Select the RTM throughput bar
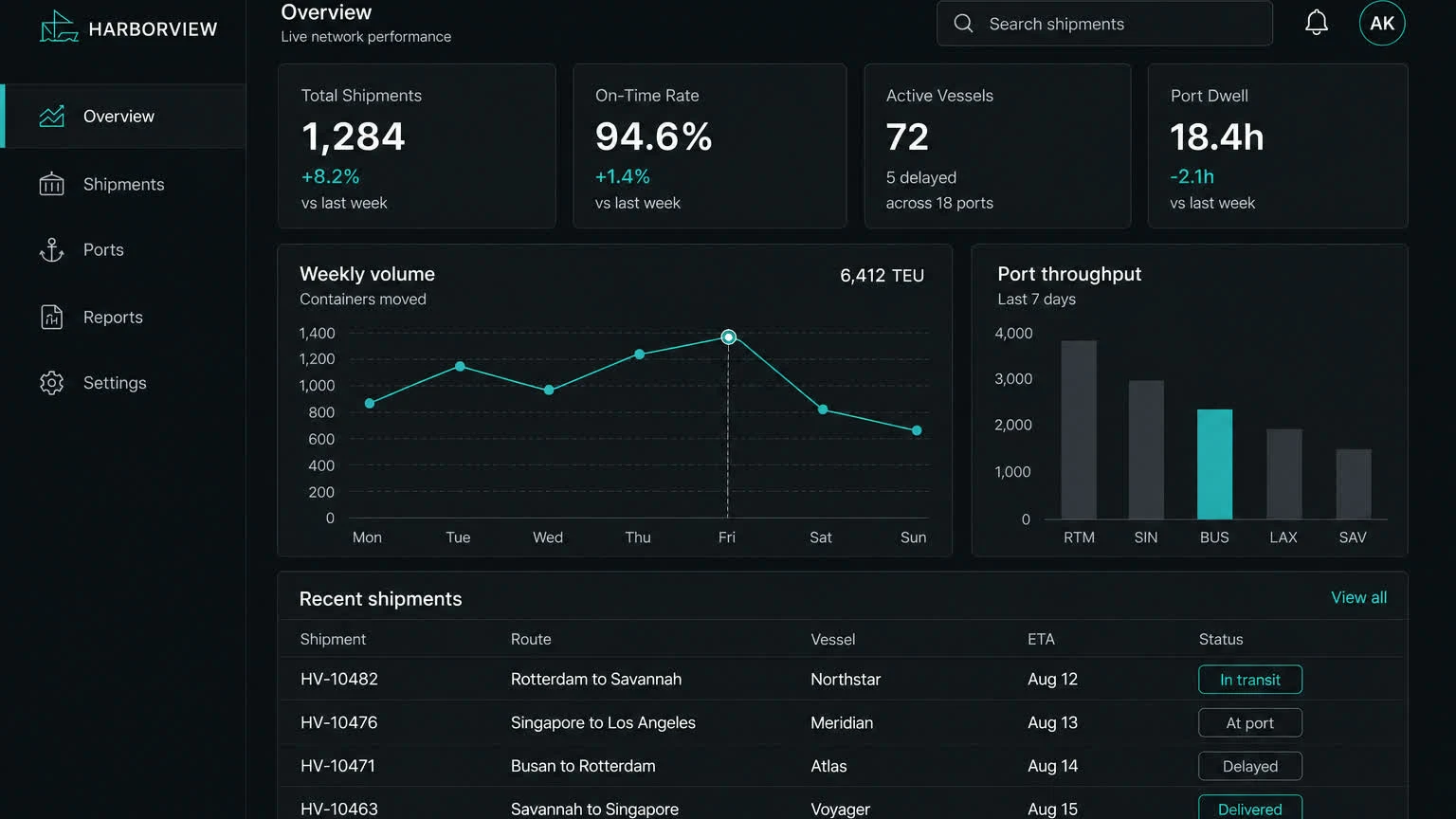The width and height of the screenshot is (1456, 819). [x=1079, y=430]
